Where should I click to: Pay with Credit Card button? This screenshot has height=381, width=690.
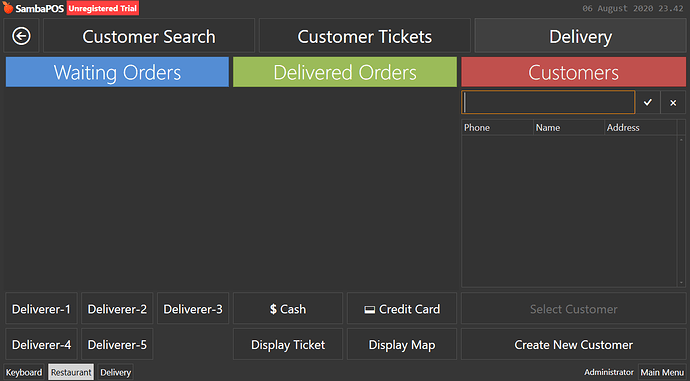point(402,309)
